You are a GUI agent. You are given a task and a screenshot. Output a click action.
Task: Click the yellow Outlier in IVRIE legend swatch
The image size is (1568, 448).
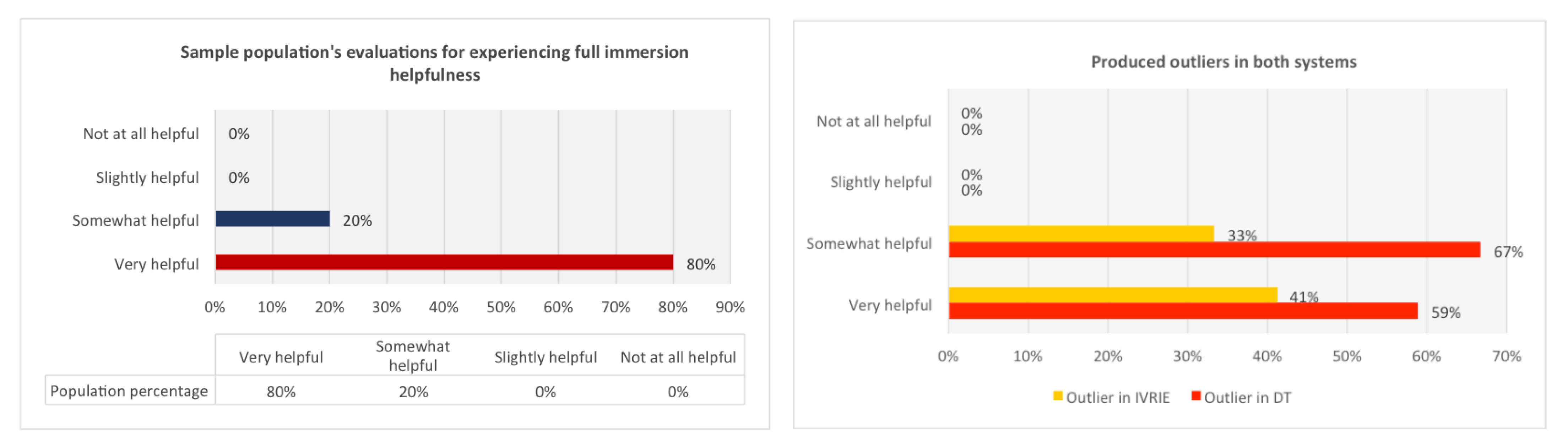[1057, 396]
